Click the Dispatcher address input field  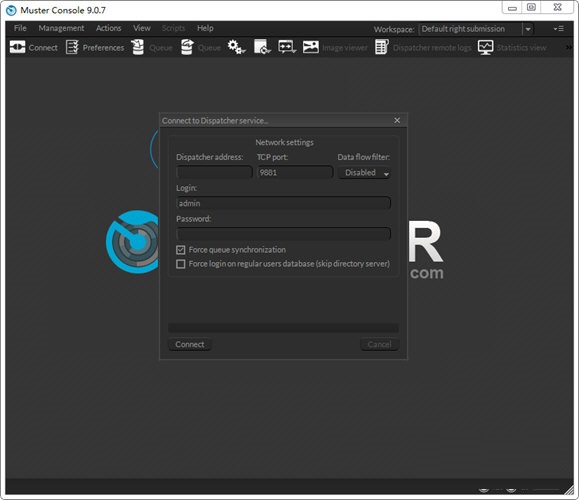pos(215,172)
